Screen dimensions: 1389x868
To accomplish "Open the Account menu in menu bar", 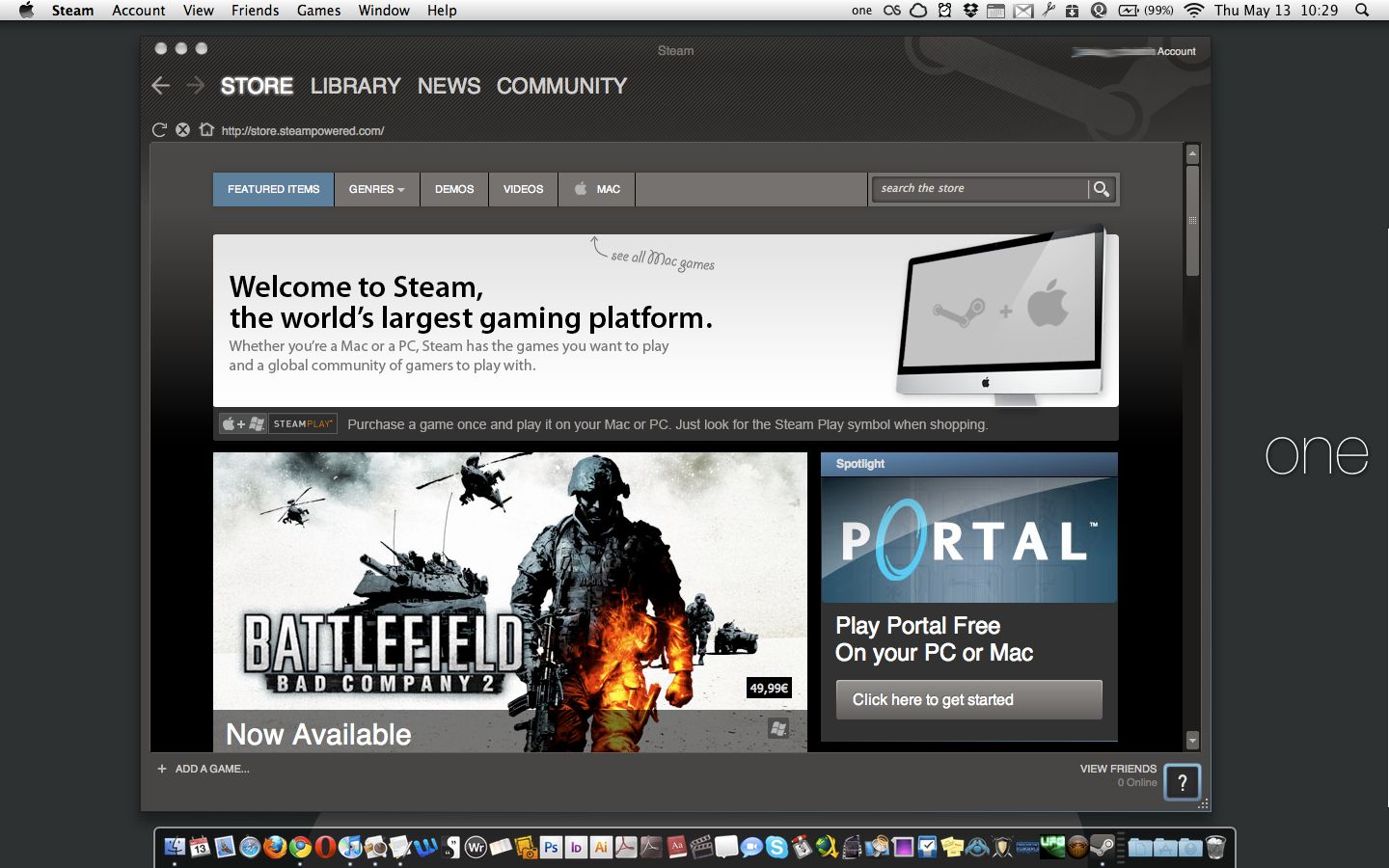I will click(x=139, y=11).
